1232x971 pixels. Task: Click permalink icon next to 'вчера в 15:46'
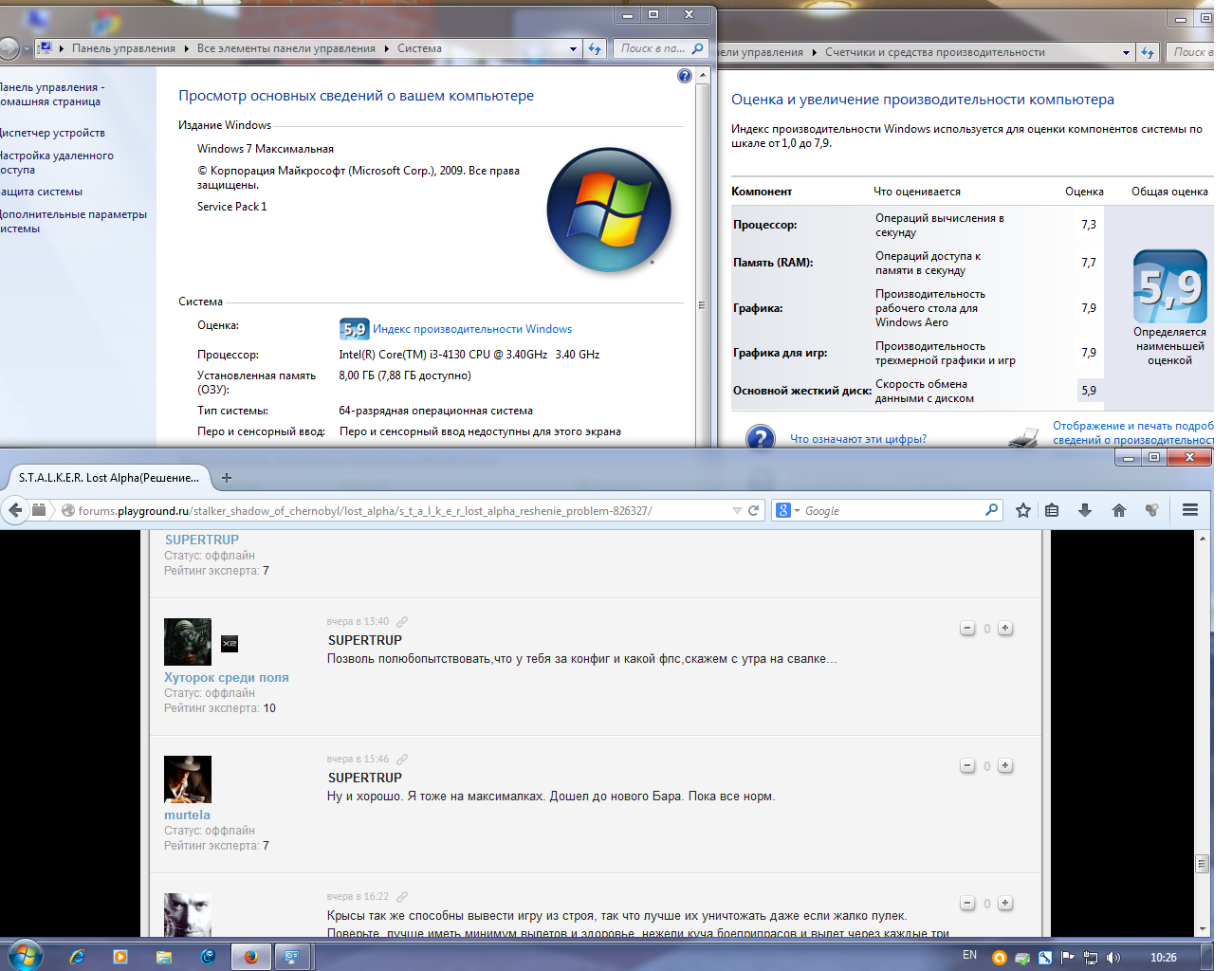402,760
